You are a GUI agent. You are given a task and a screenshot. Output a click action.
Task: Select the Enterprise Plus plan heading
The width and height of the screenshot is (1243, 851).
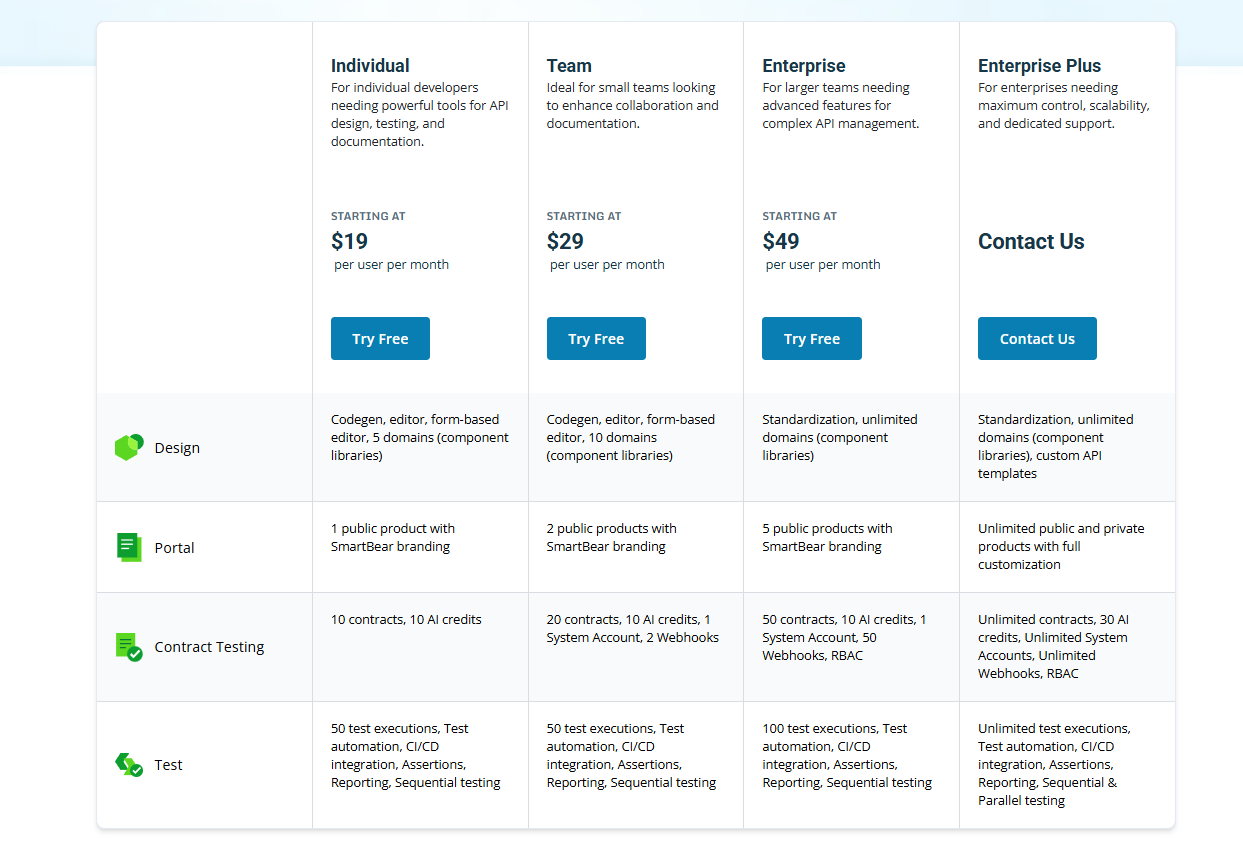[1039, 66]
